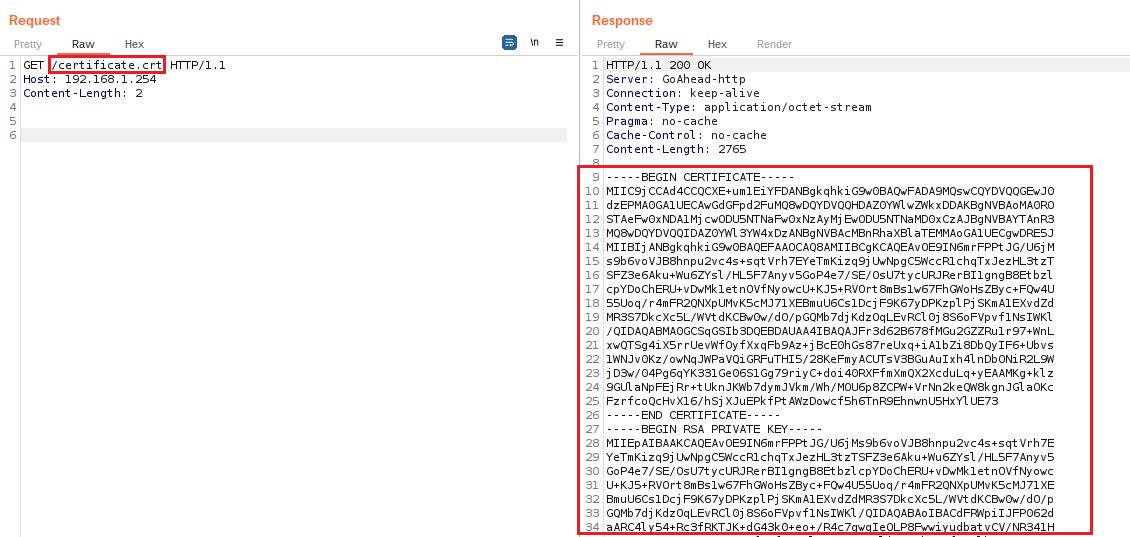The image size is (1130, 537).
Task: Select the Response Raw tab
Action: [x=666, y=44]
